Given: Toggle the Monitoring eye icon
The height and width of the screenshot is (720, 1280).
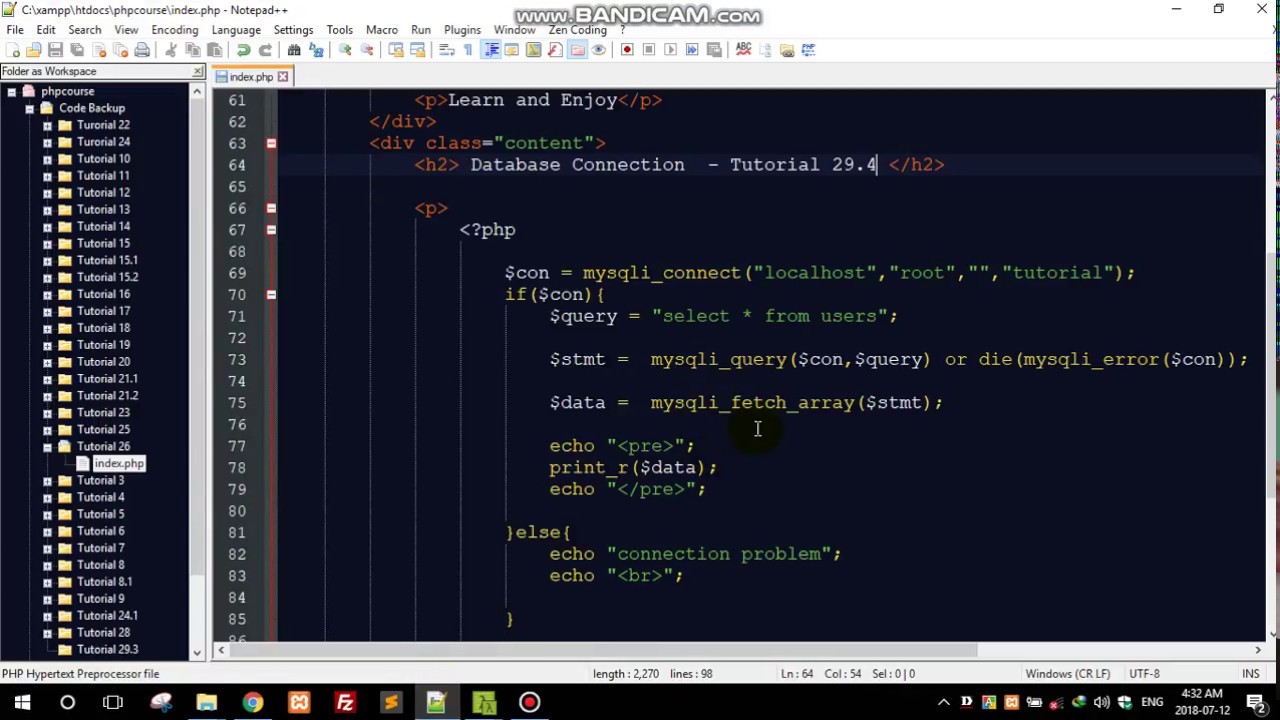Looking at the screenshot, I should 598,50.
